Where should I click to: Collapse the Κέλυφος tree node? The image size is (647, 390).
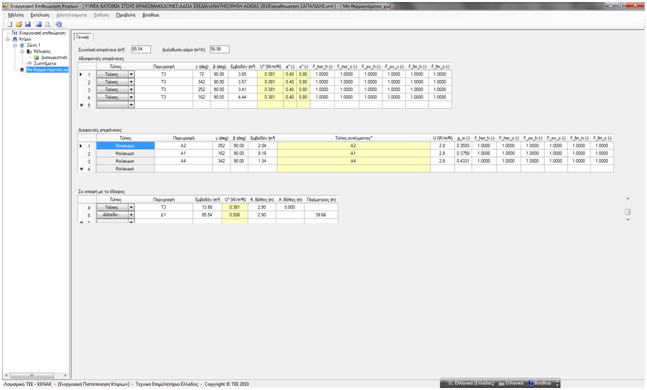pos(23,52)
